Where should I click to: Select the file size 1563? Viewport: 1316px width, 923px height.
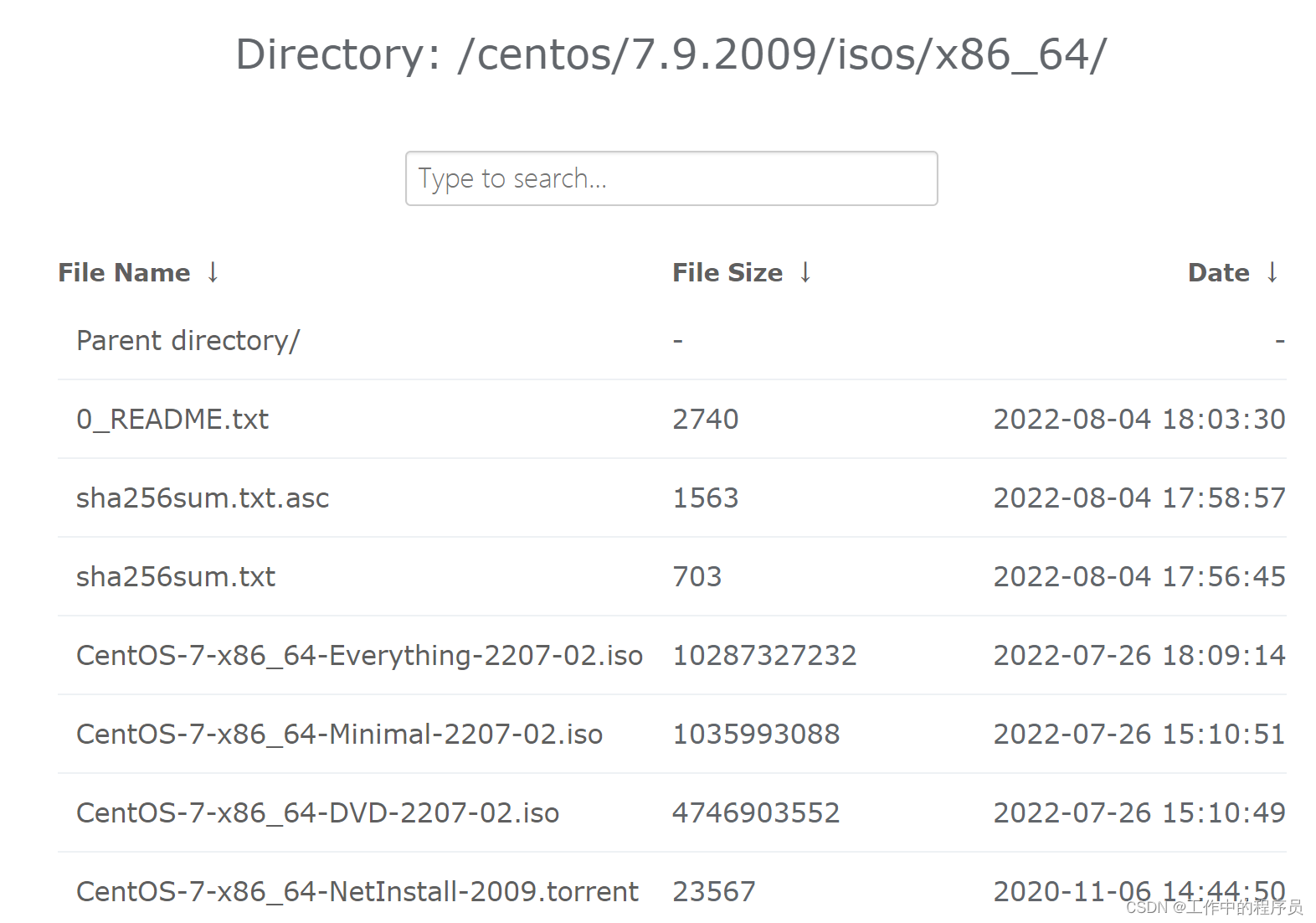click(x=706, y=498)
